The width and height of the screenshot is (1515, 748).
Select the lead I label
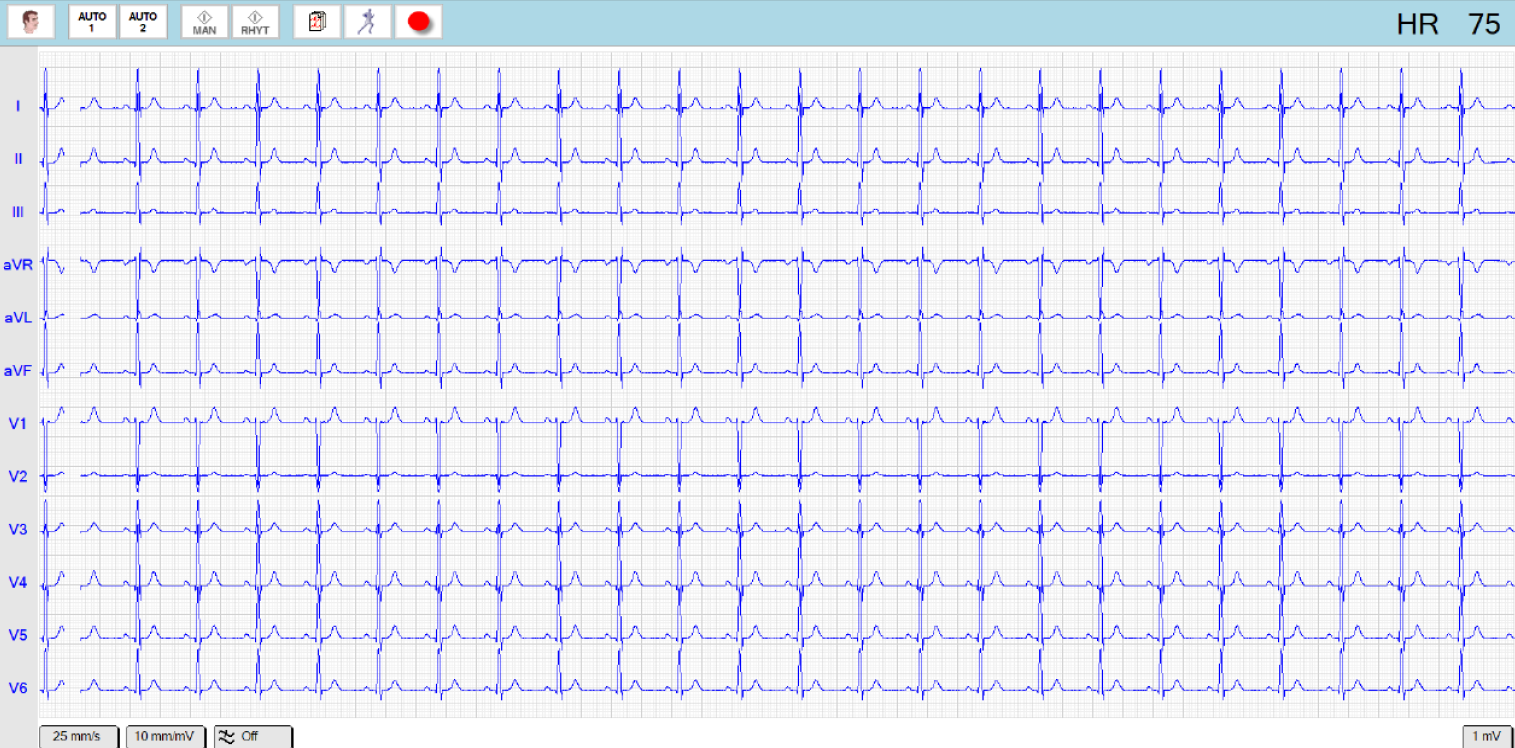coord(18,106)
